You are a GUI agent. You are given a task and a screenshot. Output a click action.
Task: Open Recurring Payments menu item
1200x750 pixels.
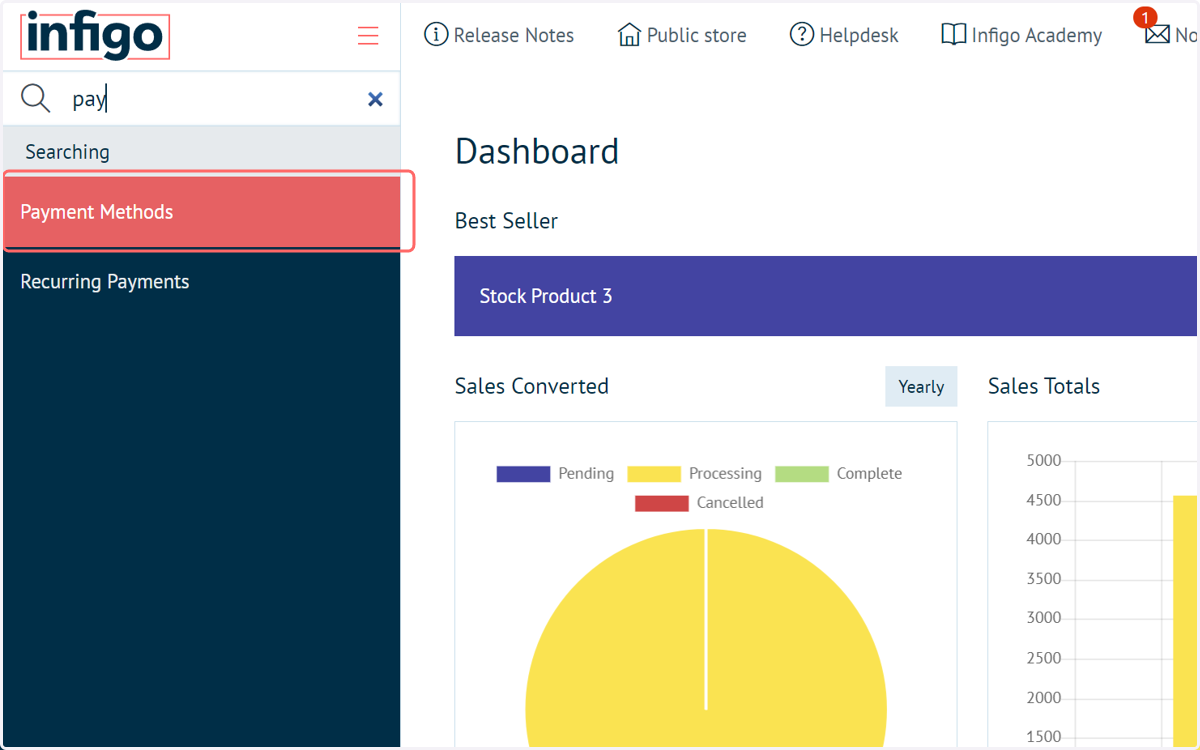(201, 282)
